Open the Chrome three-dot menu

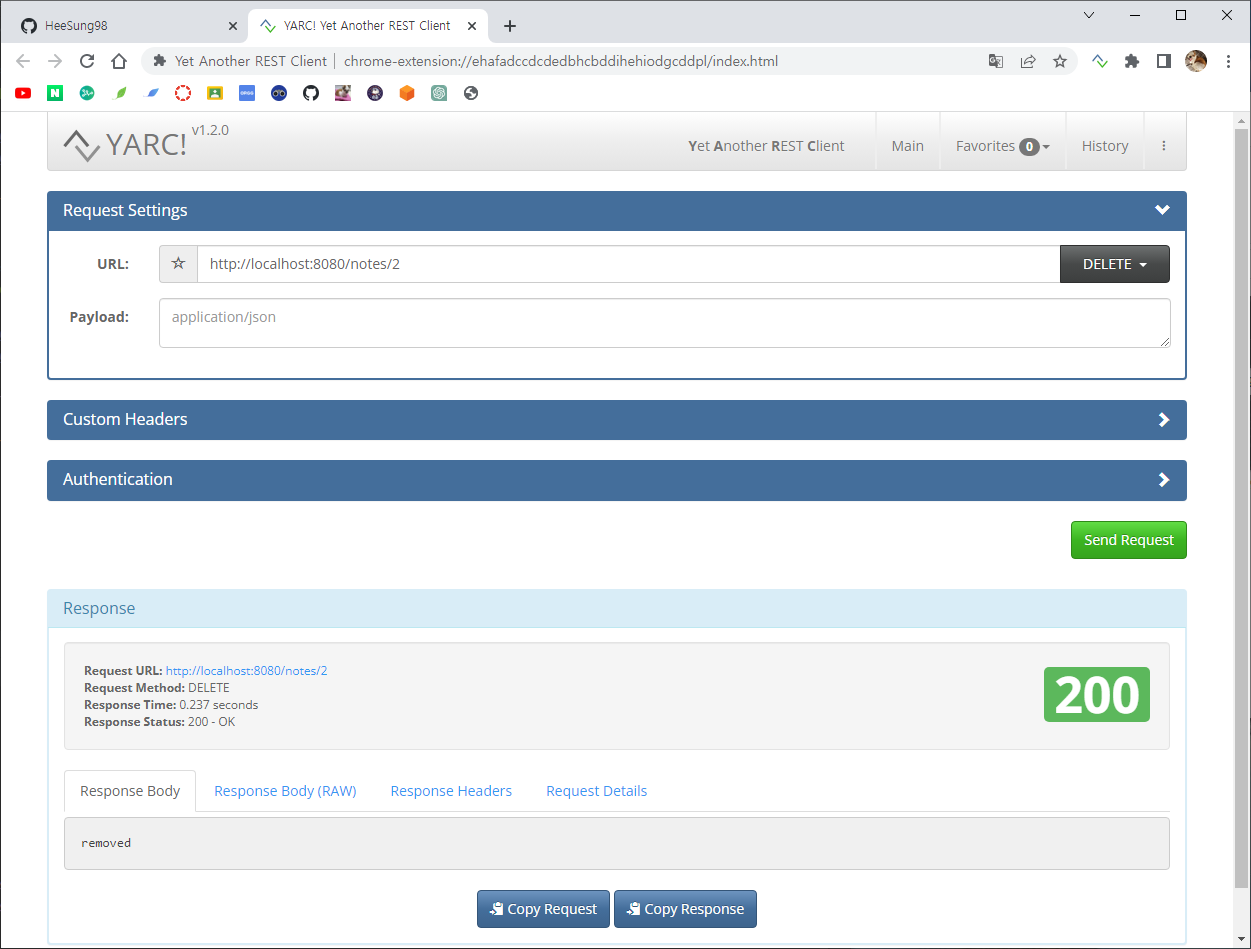(1229, 61)
